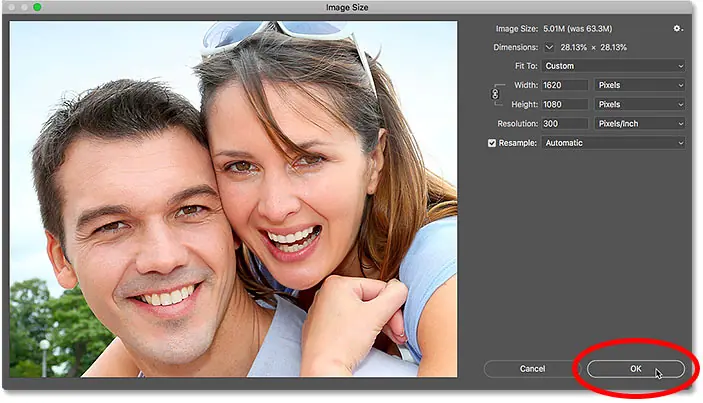Uncheck the Resample checkbox

(x=492, y=143)
